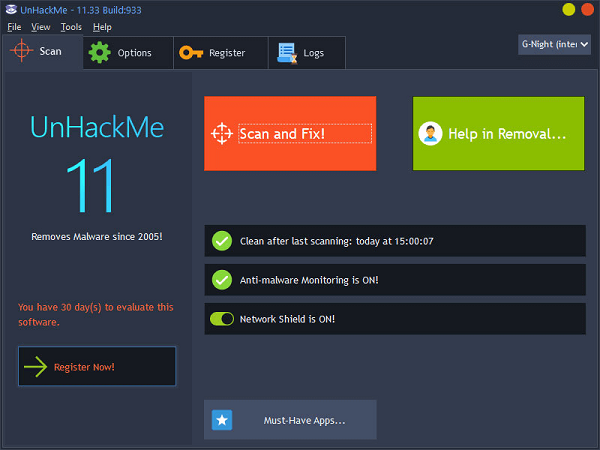Click the green gear Options icon
The width and height of the screenshot is (600, 450).
point(99,52)
